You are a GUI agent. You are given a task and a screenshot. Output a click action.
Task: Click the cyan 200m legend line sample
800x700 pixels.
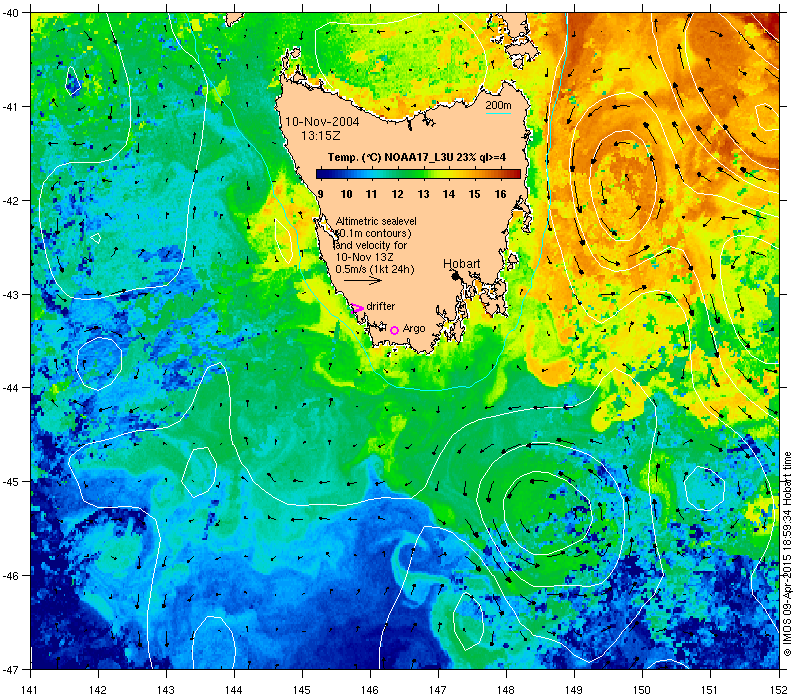click(x=498, y=113)
